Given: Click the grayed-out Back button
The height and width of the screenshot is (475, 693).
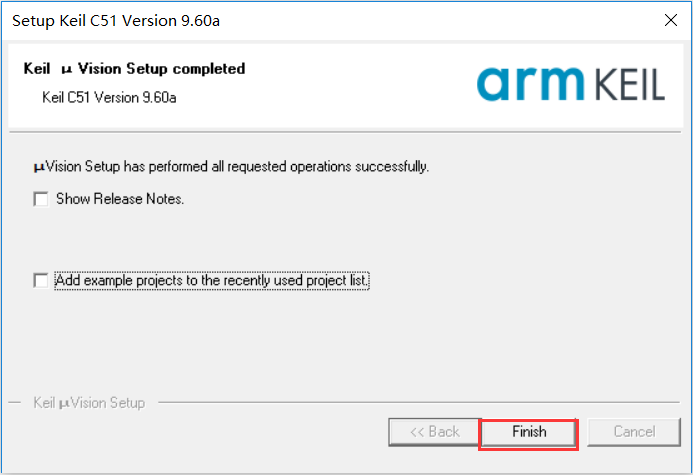Looking at the screenshot, I should tap(435, 432).
